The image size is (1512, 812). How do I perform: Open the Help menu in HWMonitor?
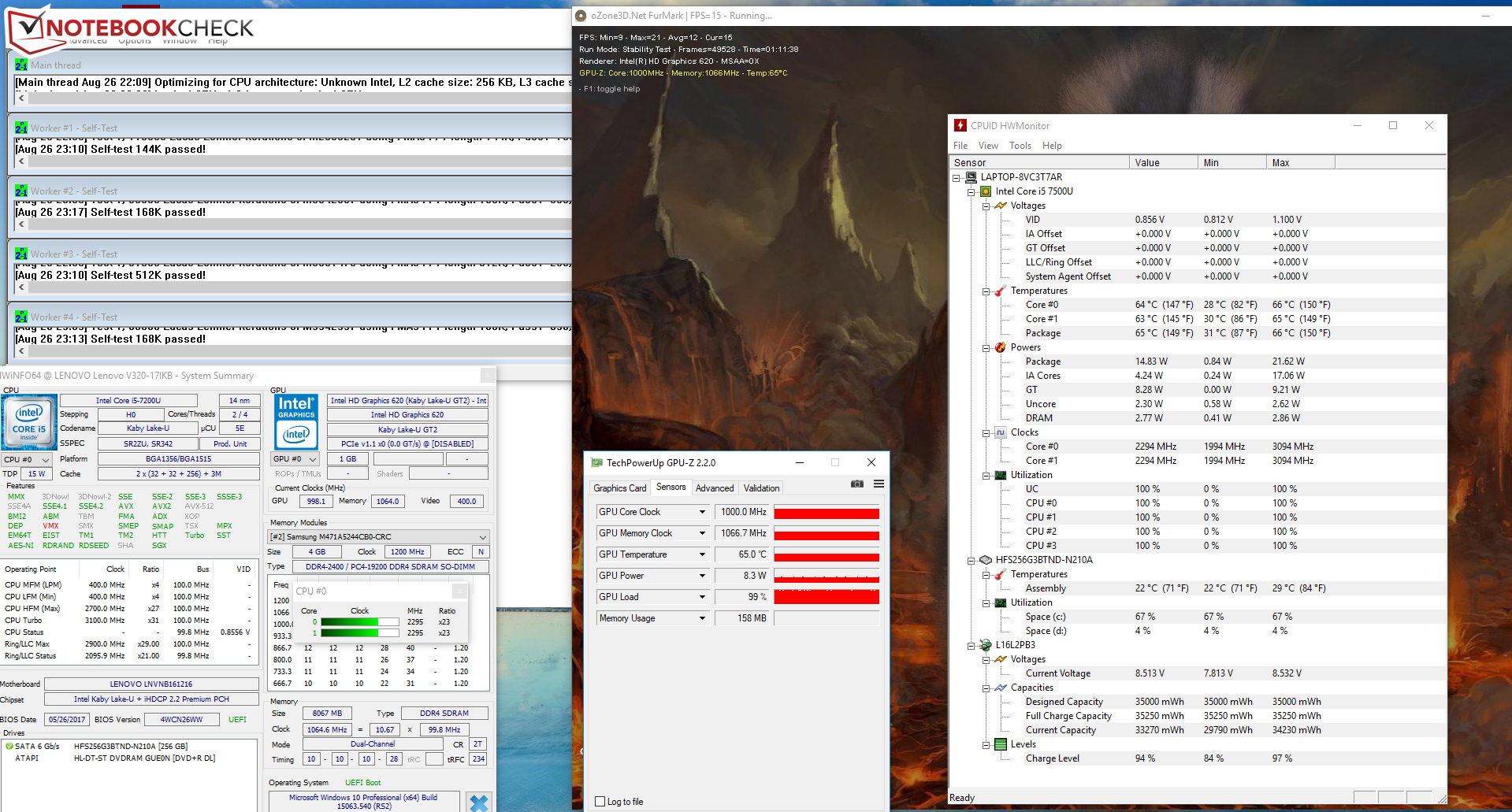pyautogui.click(x=1052, y=146)
